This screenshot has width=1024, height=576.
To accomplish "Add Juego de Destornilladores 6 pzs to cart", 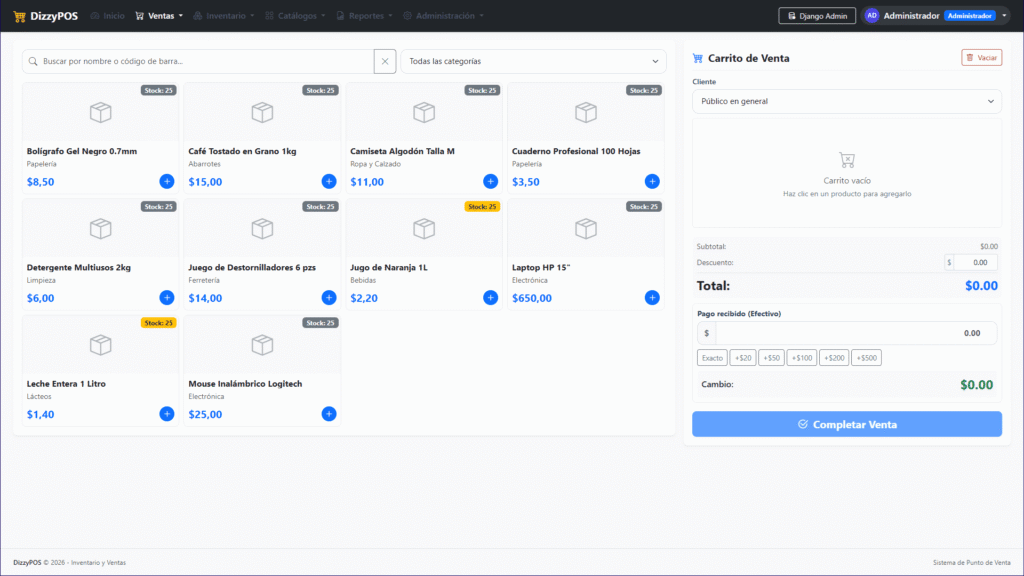I will click(328, 298).
